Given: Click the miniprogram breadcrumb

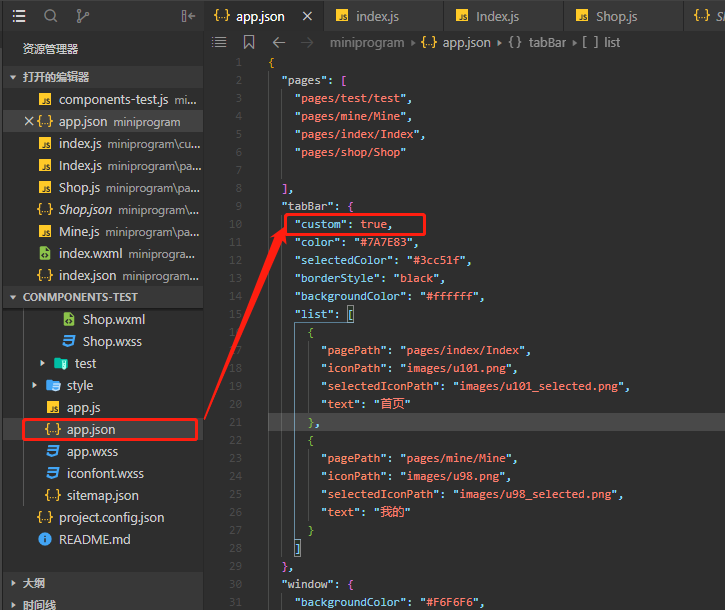Looking at the screenshot, I should tap(367, 43).
